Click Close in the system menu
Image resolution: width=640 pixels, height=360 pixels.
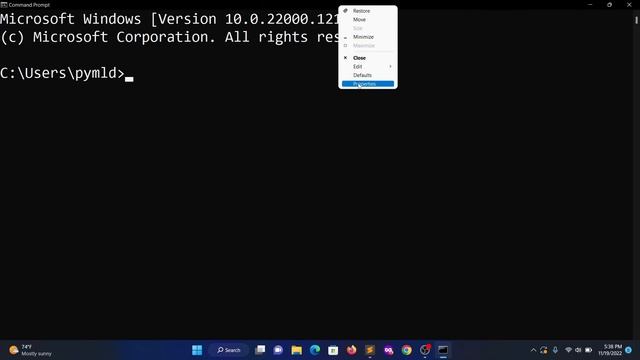pyautogui.click(x=368, y=58)
